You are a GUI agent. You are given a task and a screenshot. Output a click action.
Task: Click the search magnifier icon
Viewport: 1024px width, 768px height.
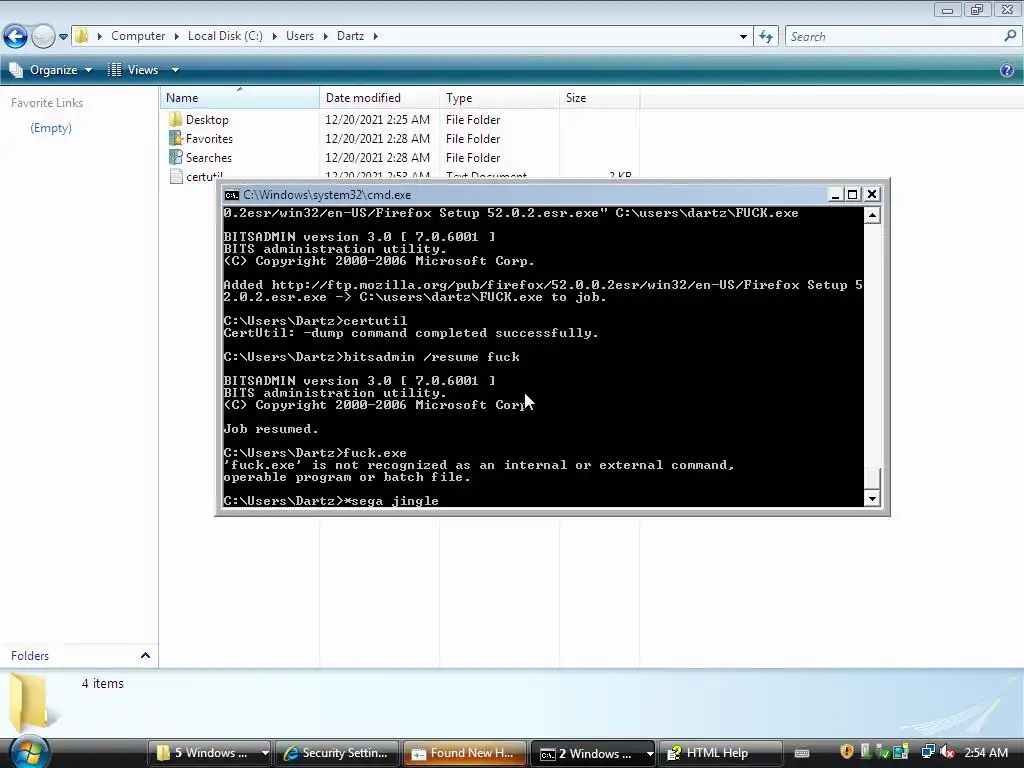point(1010,36)
